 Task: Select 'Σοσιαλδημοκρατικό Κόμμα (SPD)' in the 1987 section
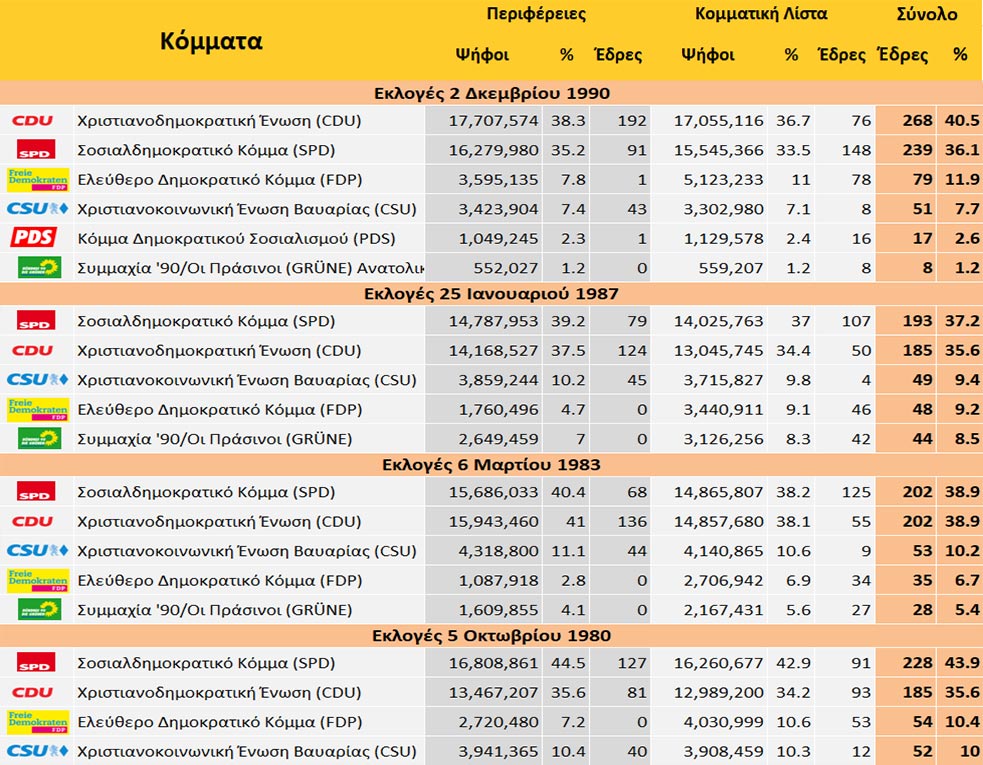(206, 321)
